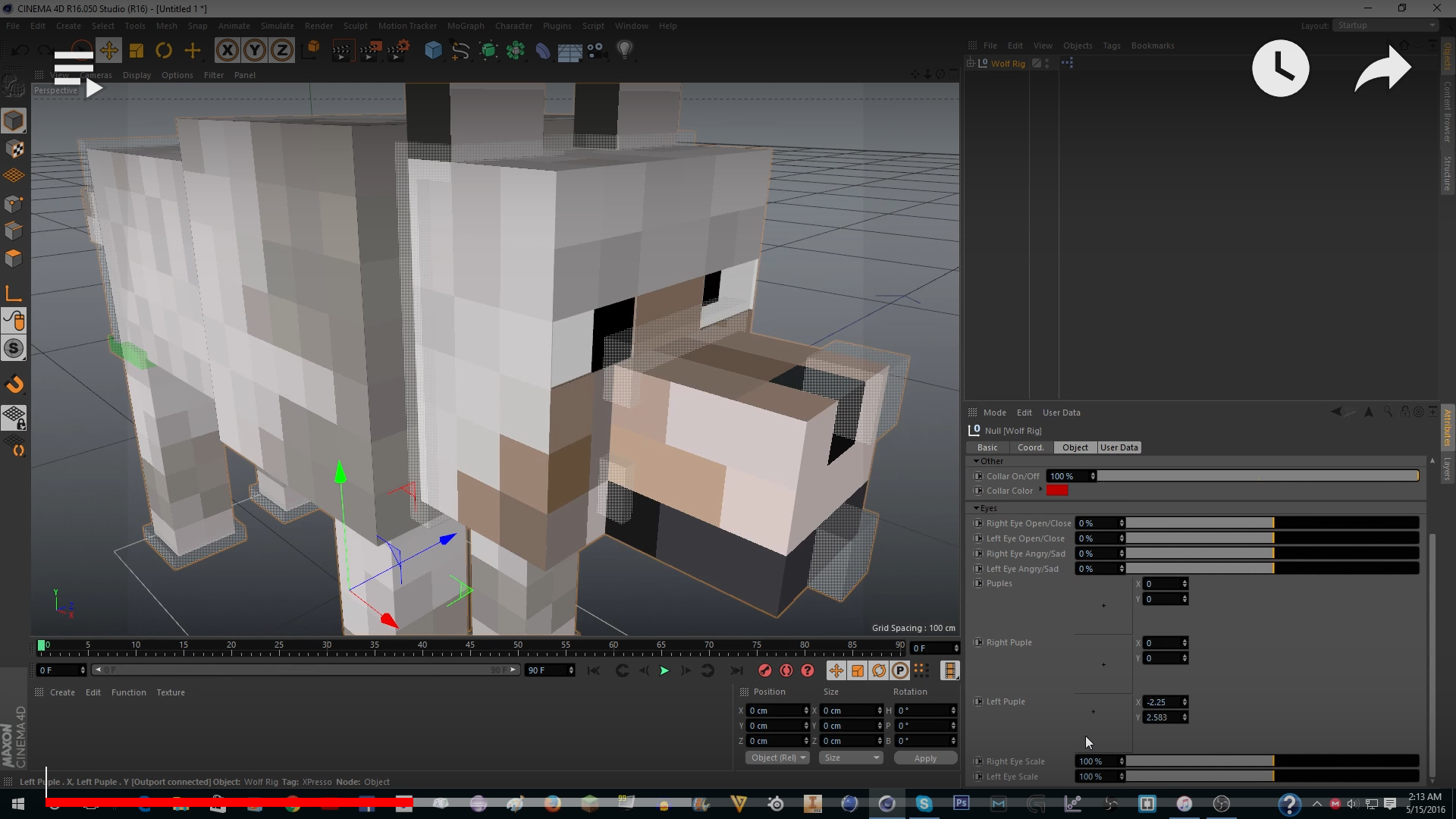Expand the Collar Color arrow
Screen dimensions: 1456x819
(x=1040, y=490)
